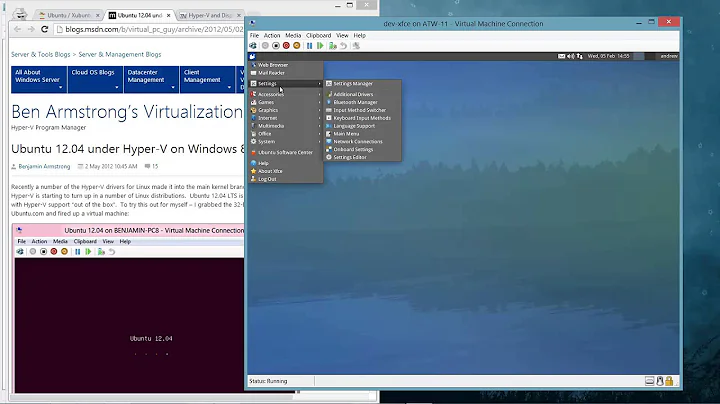Image resolution: width=720 pixels, height=404 pixels.
Task: Expand the Settings submenu entry
Action: coord(286,84)
